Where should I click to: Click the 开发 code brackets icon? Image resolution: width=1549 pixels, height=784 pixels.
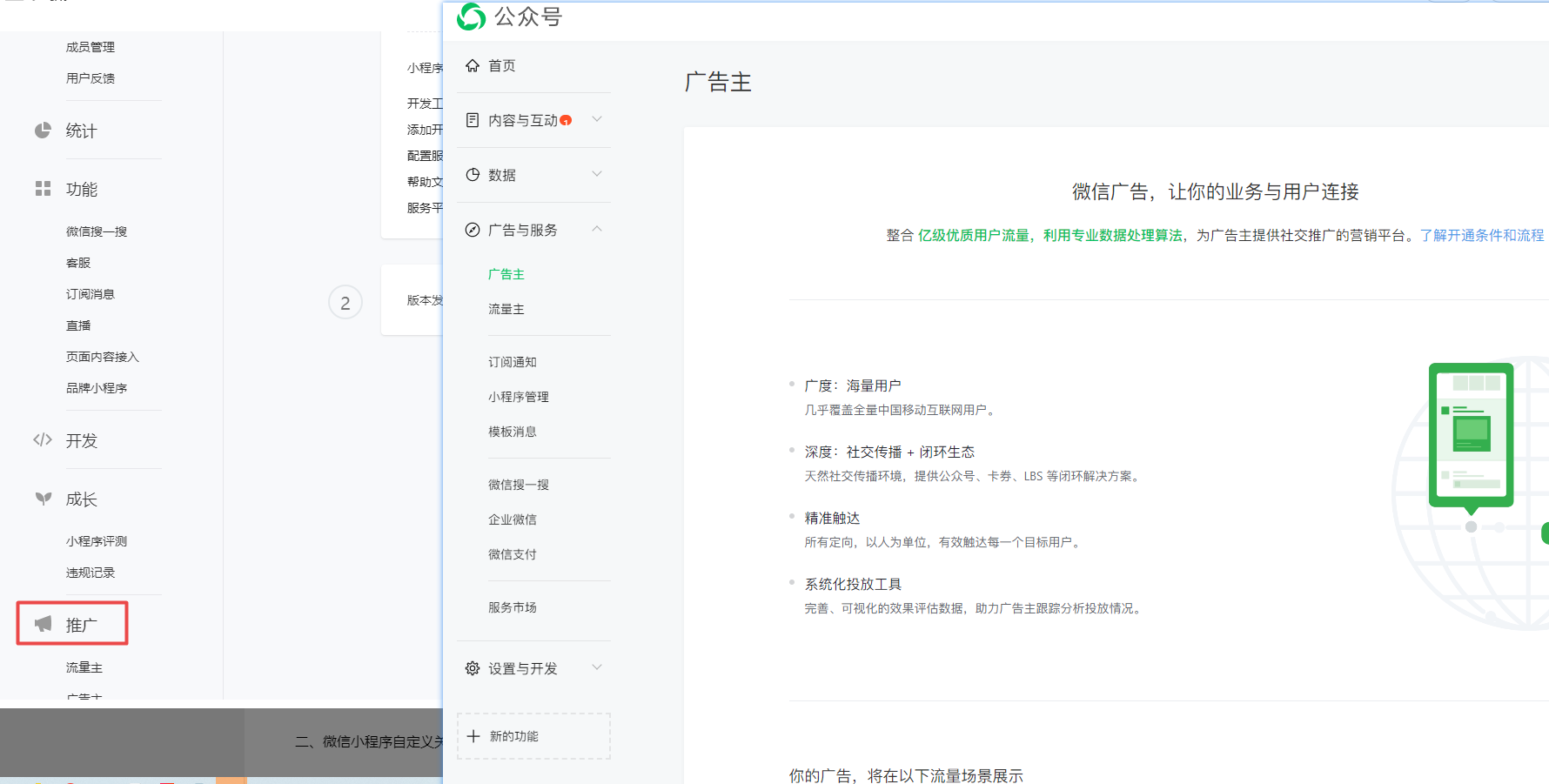click(x=43, y=439)
